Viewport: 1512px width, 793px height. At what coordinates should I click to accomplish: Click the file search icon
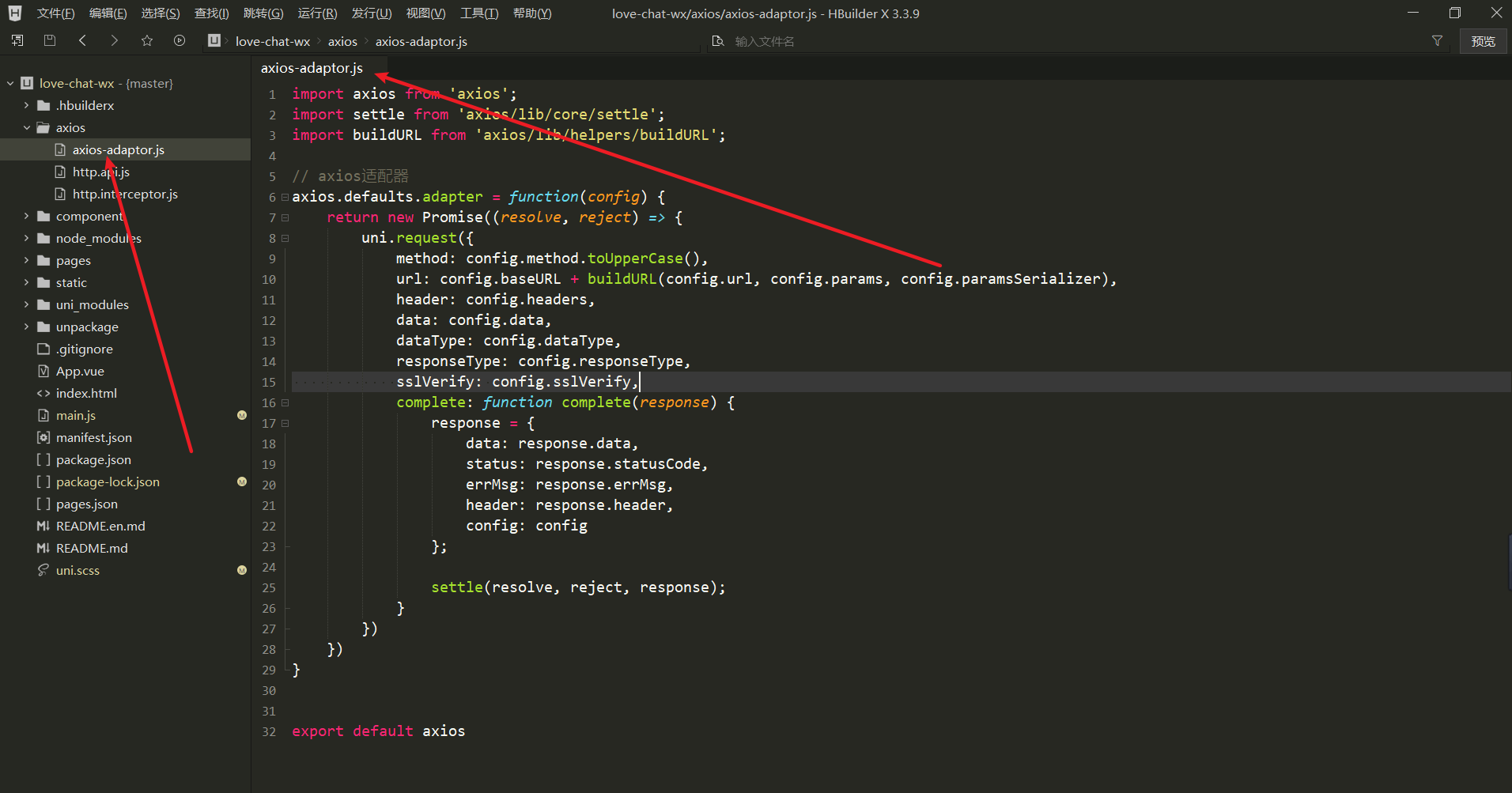click(718, 41)
